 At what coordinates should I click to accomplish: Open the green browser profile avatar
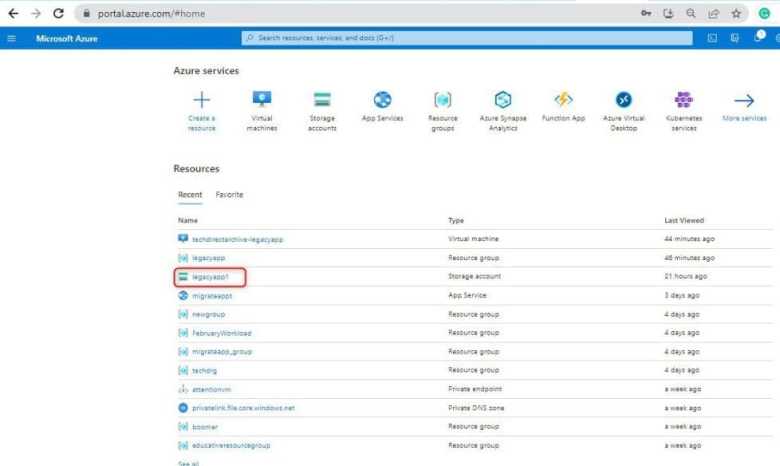[764, 13]
